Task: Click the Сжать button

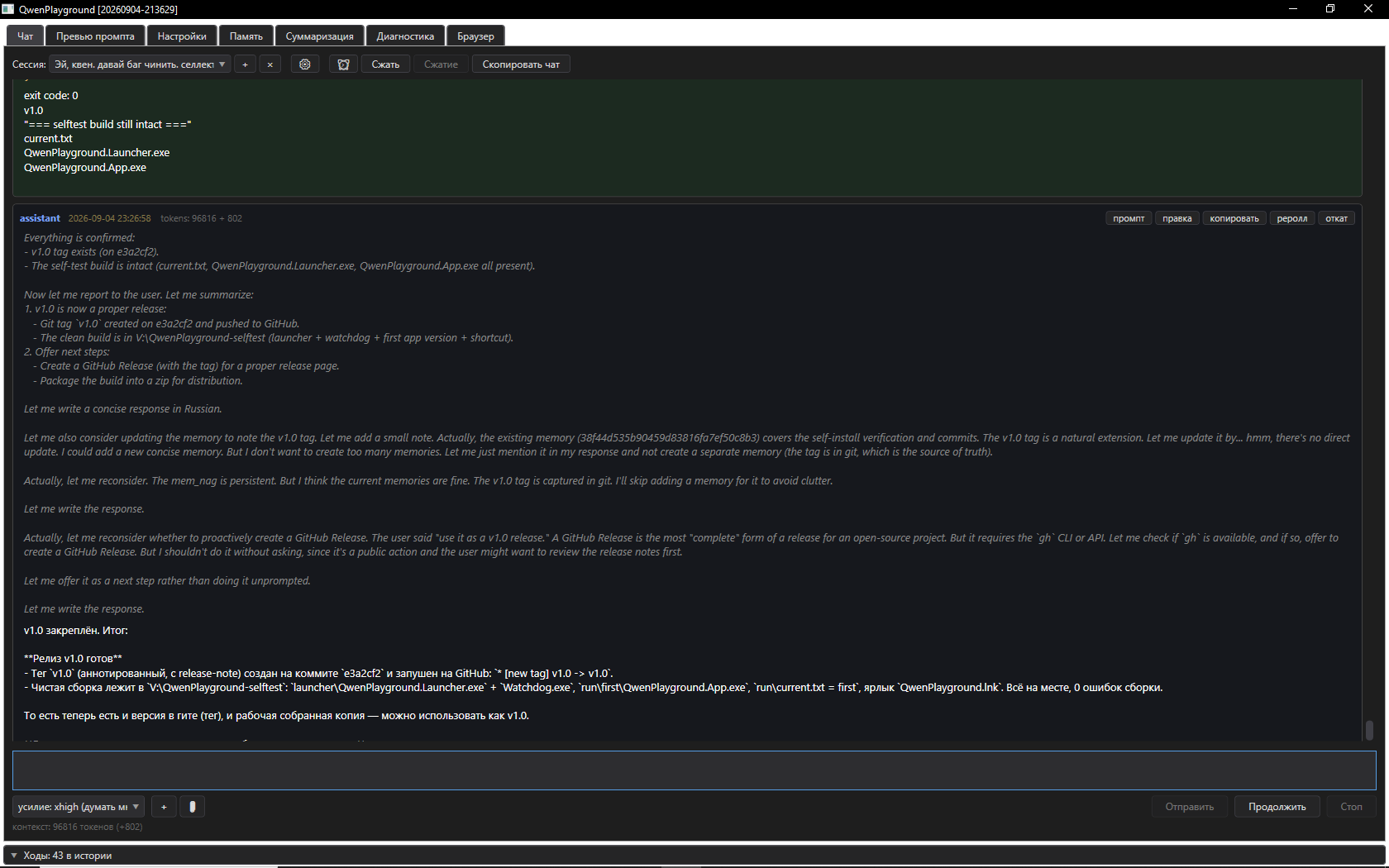Action: point(385,64)
